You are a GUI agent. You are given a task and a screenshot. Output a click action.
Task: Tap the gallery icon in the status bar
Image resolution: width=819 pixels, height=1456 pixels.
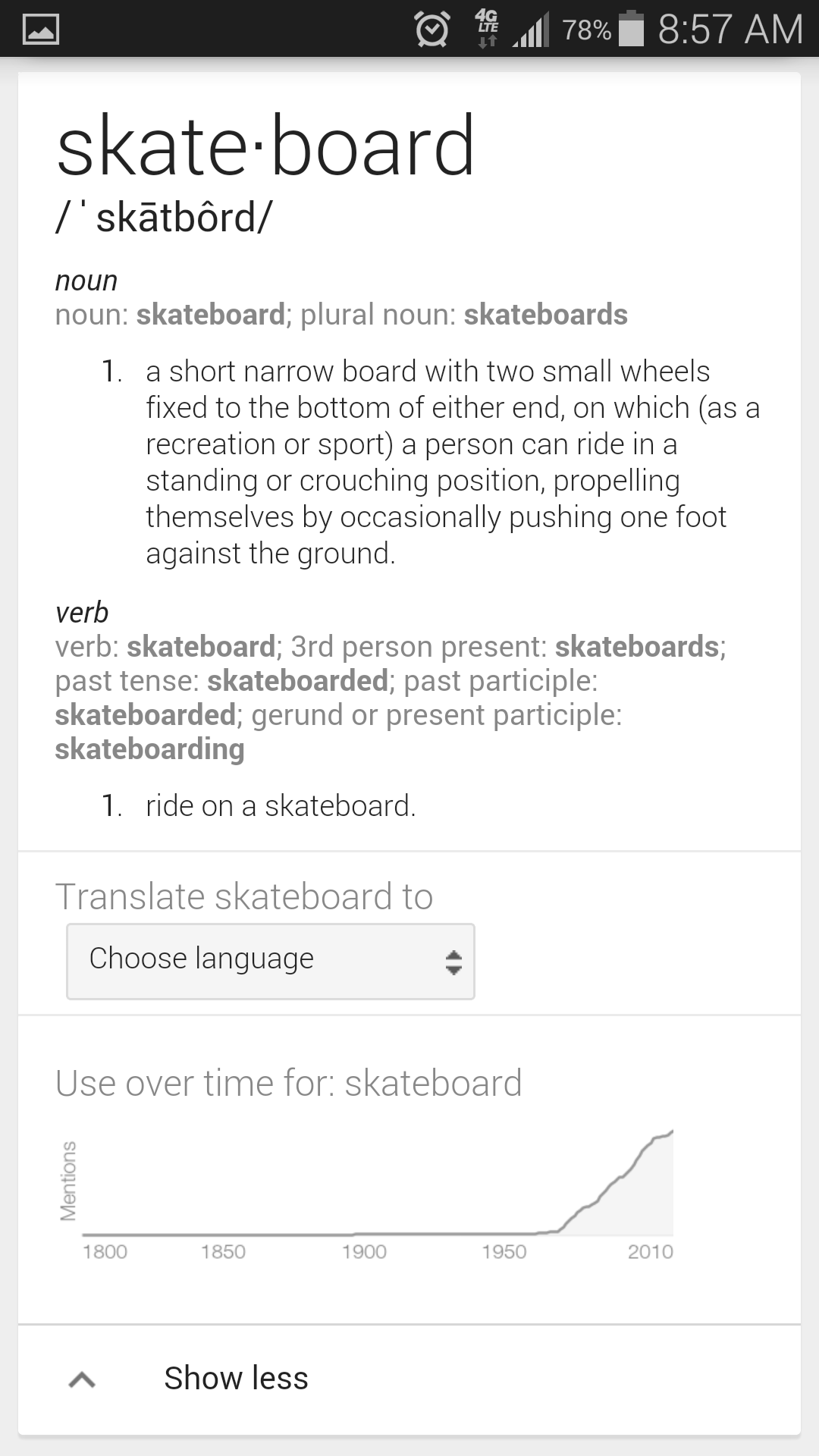pyautogui.click(x=42, y=30)
